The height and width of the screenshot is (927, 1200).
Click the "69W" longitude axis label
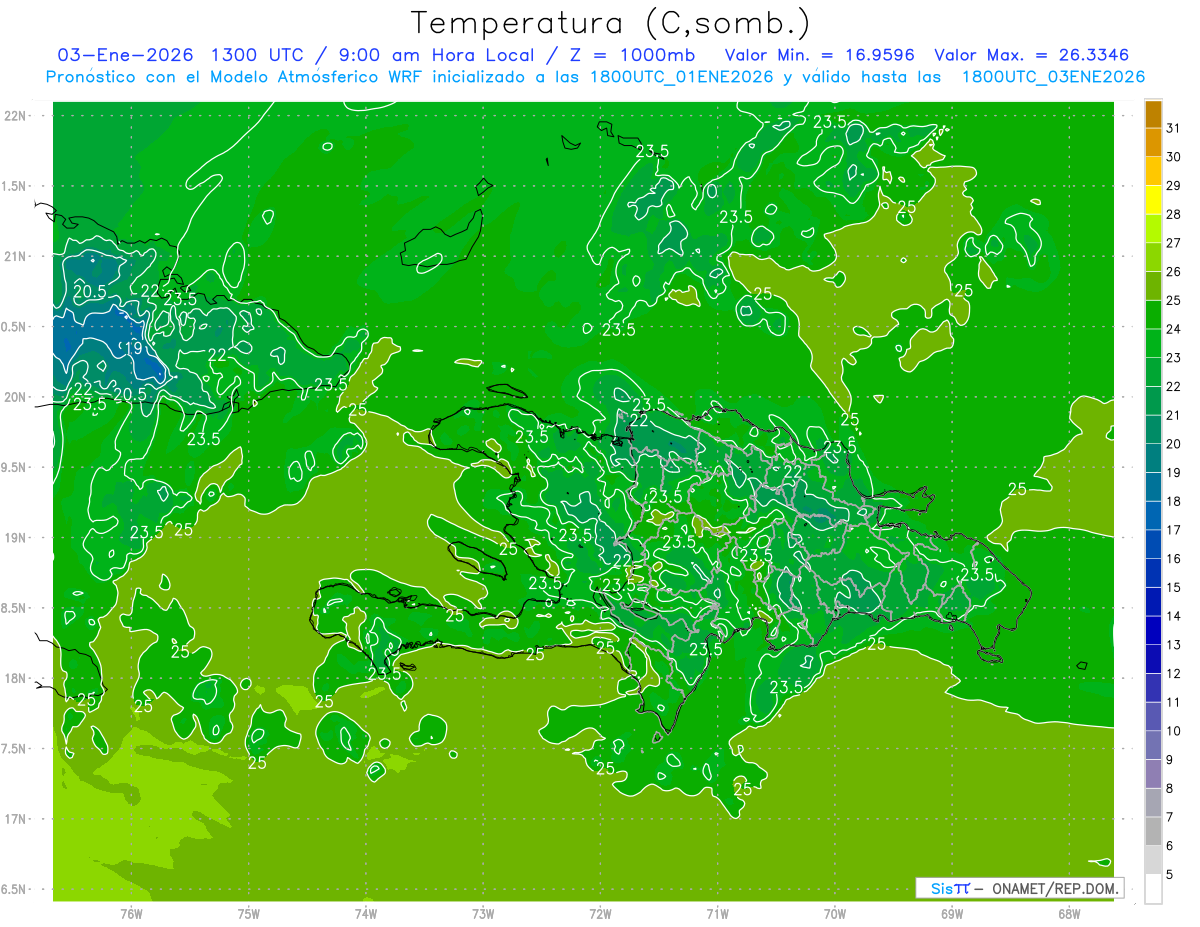(x=951, y=914)
